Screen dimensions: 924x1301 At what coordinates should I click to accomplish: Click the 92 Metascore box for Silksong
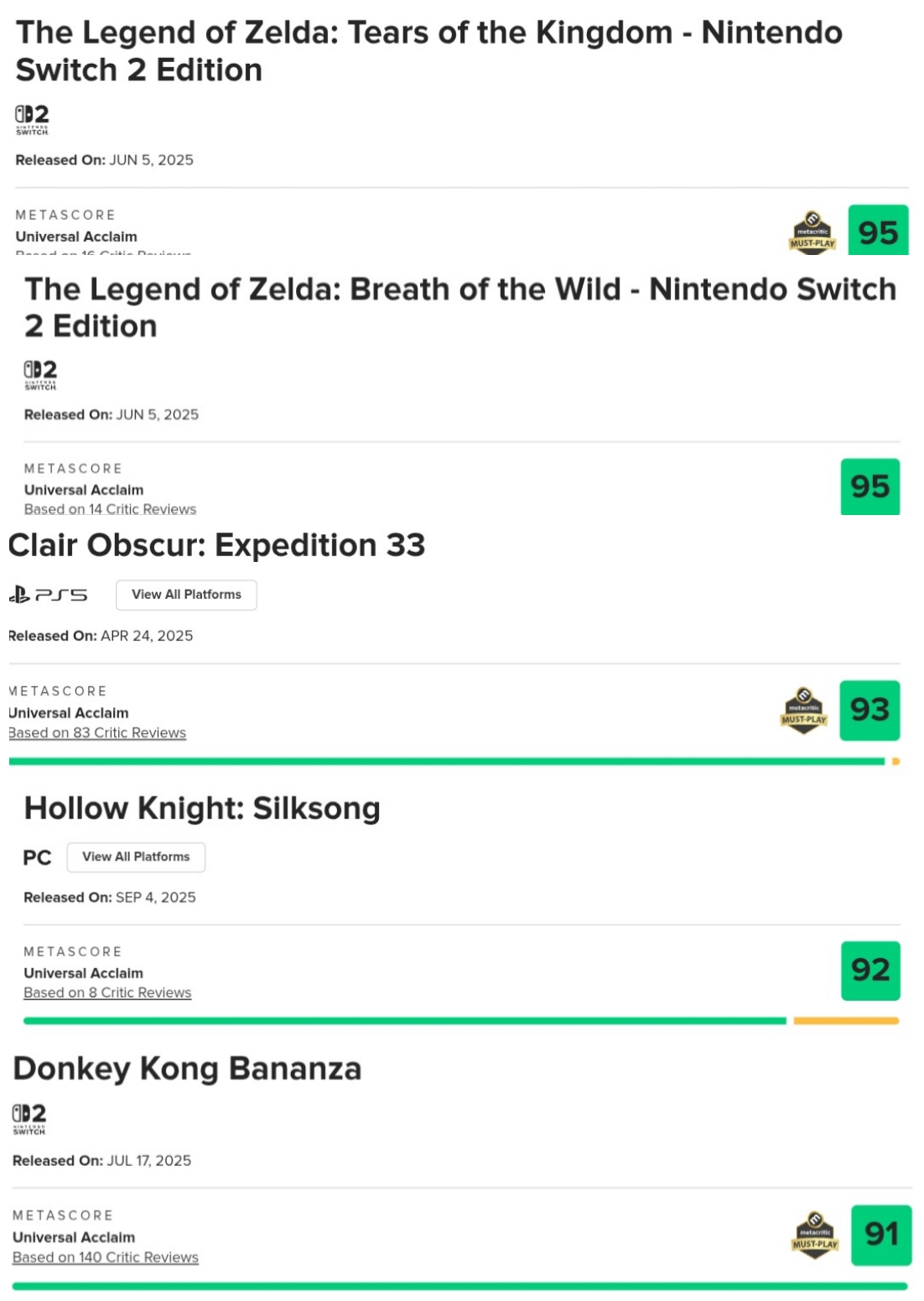[x=870, y=971]
